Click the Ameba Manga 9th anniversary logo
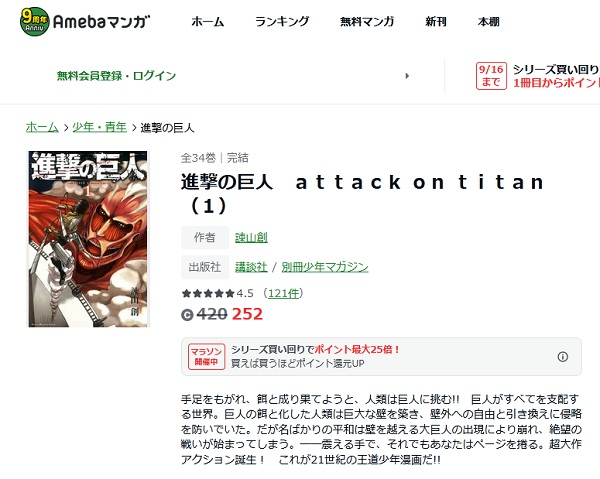 click(85, 21)
